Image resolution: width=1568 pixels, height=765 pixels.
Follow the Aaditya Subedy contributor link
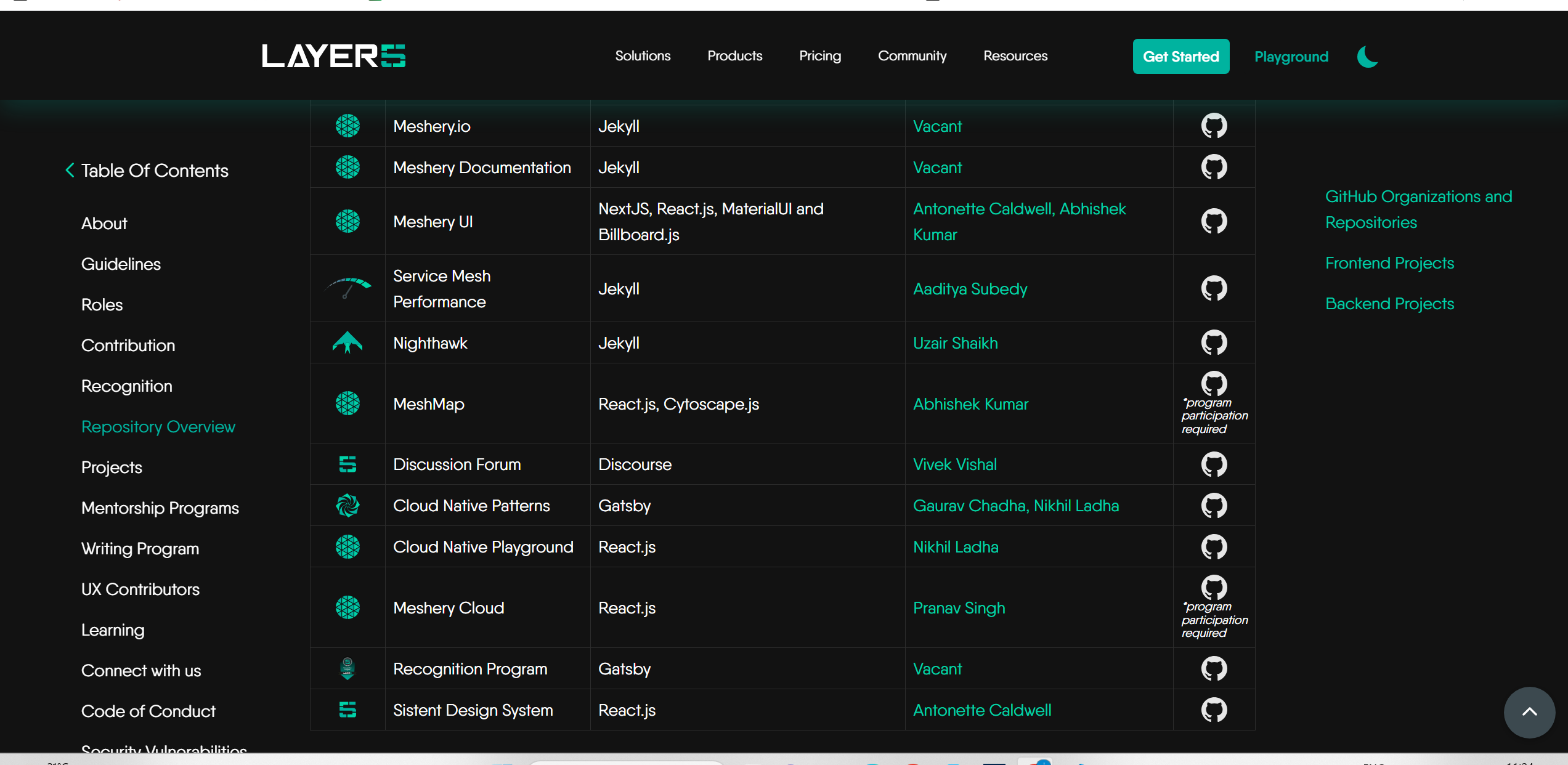point(970,288)
